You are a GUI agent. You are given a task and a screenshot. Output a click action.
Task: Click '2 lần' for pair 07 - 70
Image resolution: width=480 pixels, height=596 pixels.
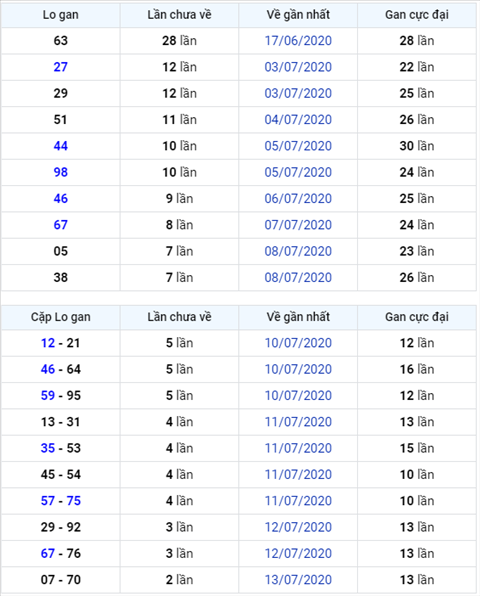pyautogui.click(x=179, y=580)
